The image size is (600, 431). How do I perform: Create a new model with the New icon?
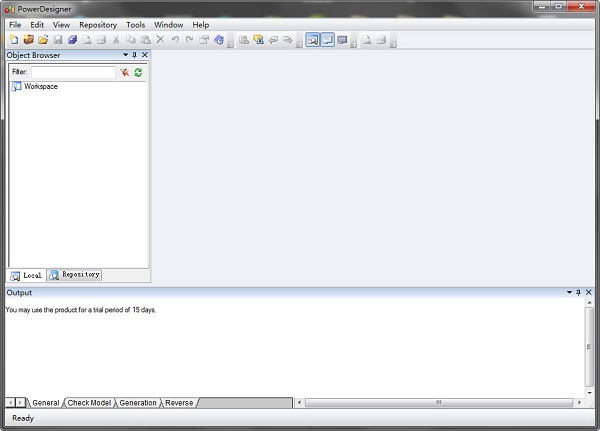[x=14, y=39]
